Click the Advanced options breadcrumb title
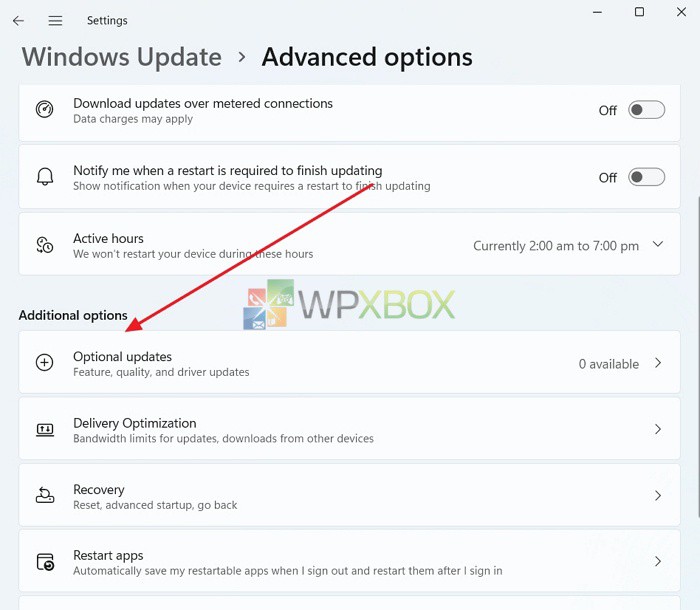Viewport: 700px width, 610px height. coord(367,57)
